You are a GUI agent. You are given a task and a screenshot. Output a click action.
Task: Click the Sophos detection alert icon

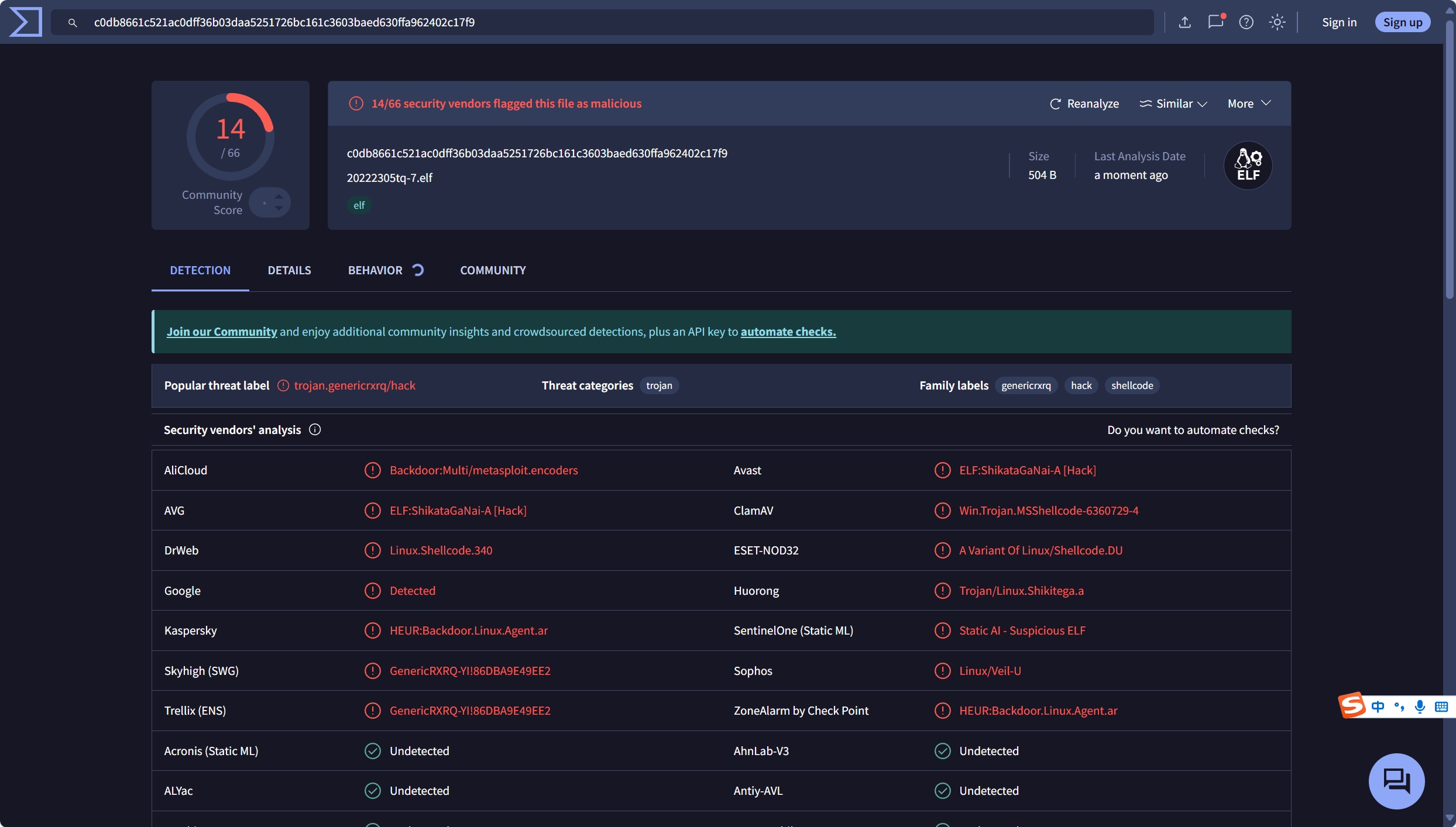pyautogui.click(x=942, y=671)
